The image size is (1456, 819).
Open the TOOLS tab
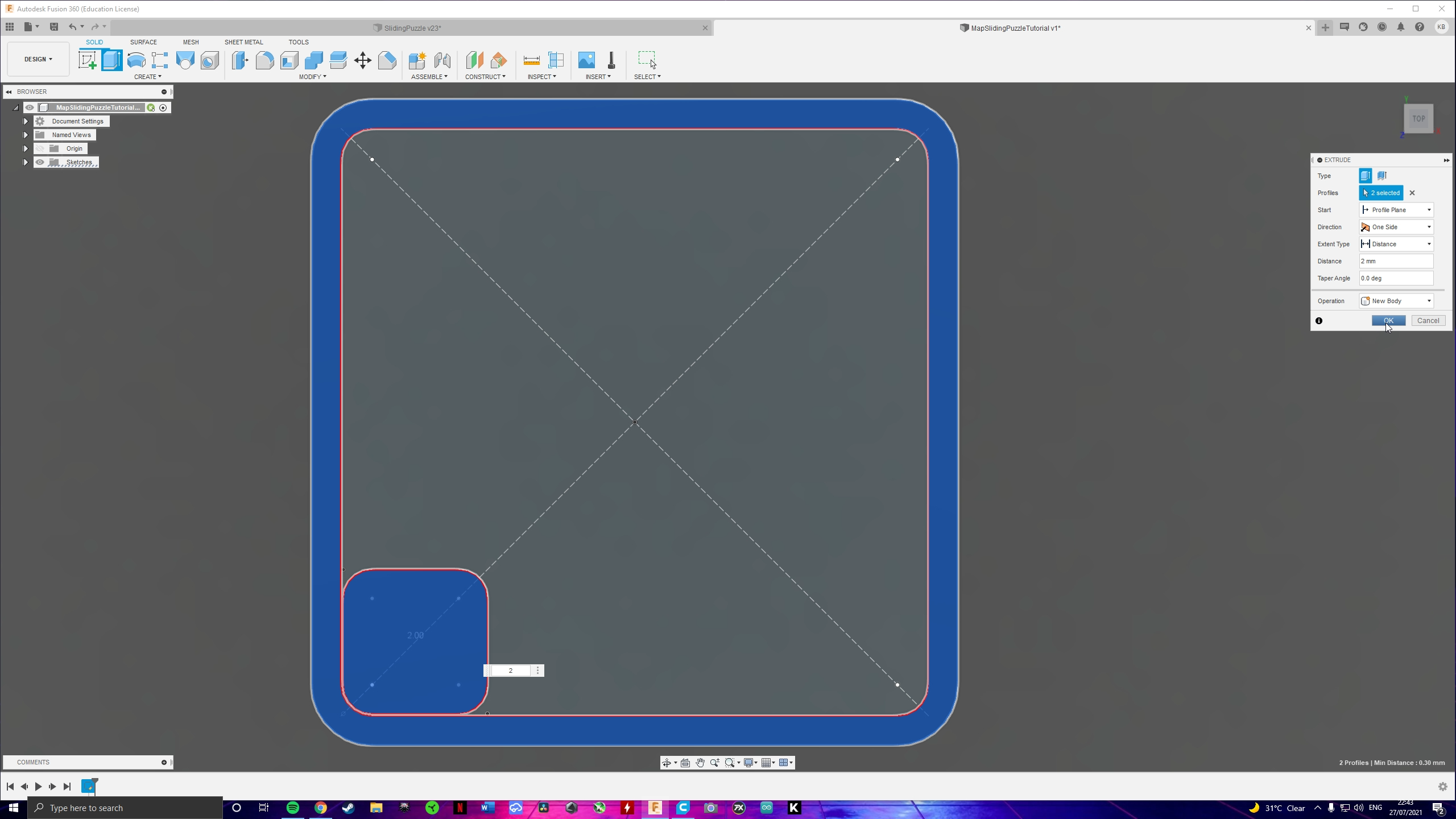pos(298,42)
